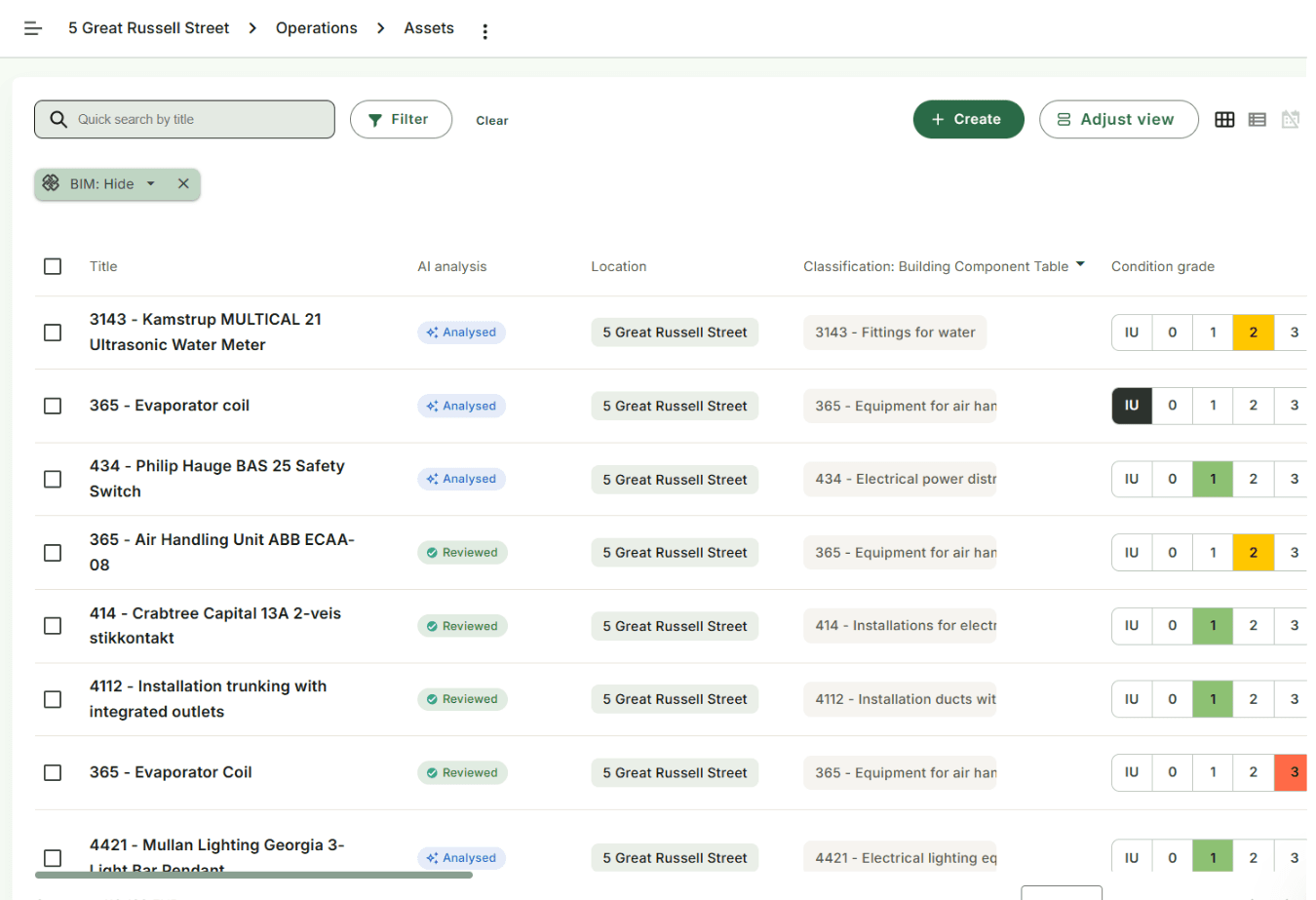
Task: Click the Condition grade column header
Action: 1163,266
